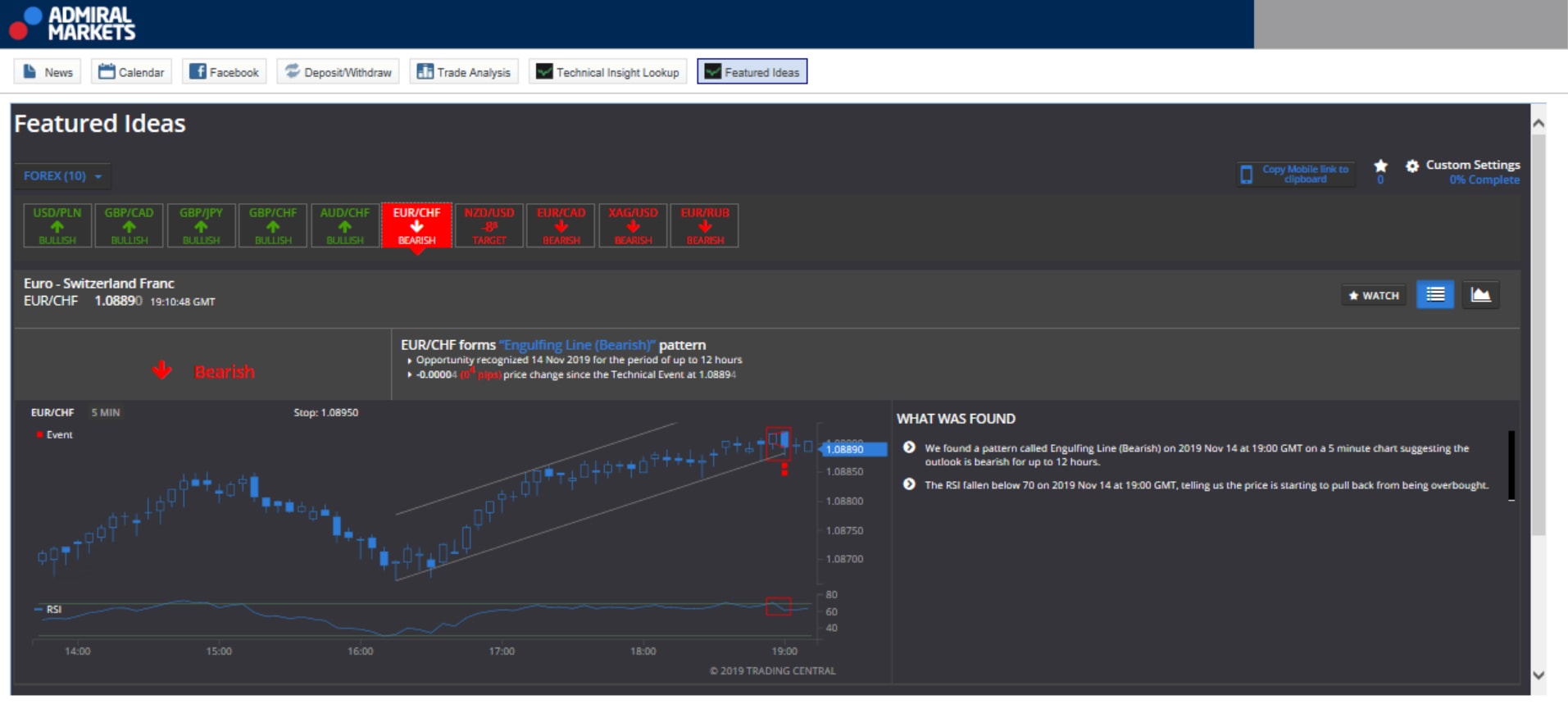The height and width of the screenshot is (704, 1568).
Task: Click the page scrollbar down arrow
Action: [1538, 676]
